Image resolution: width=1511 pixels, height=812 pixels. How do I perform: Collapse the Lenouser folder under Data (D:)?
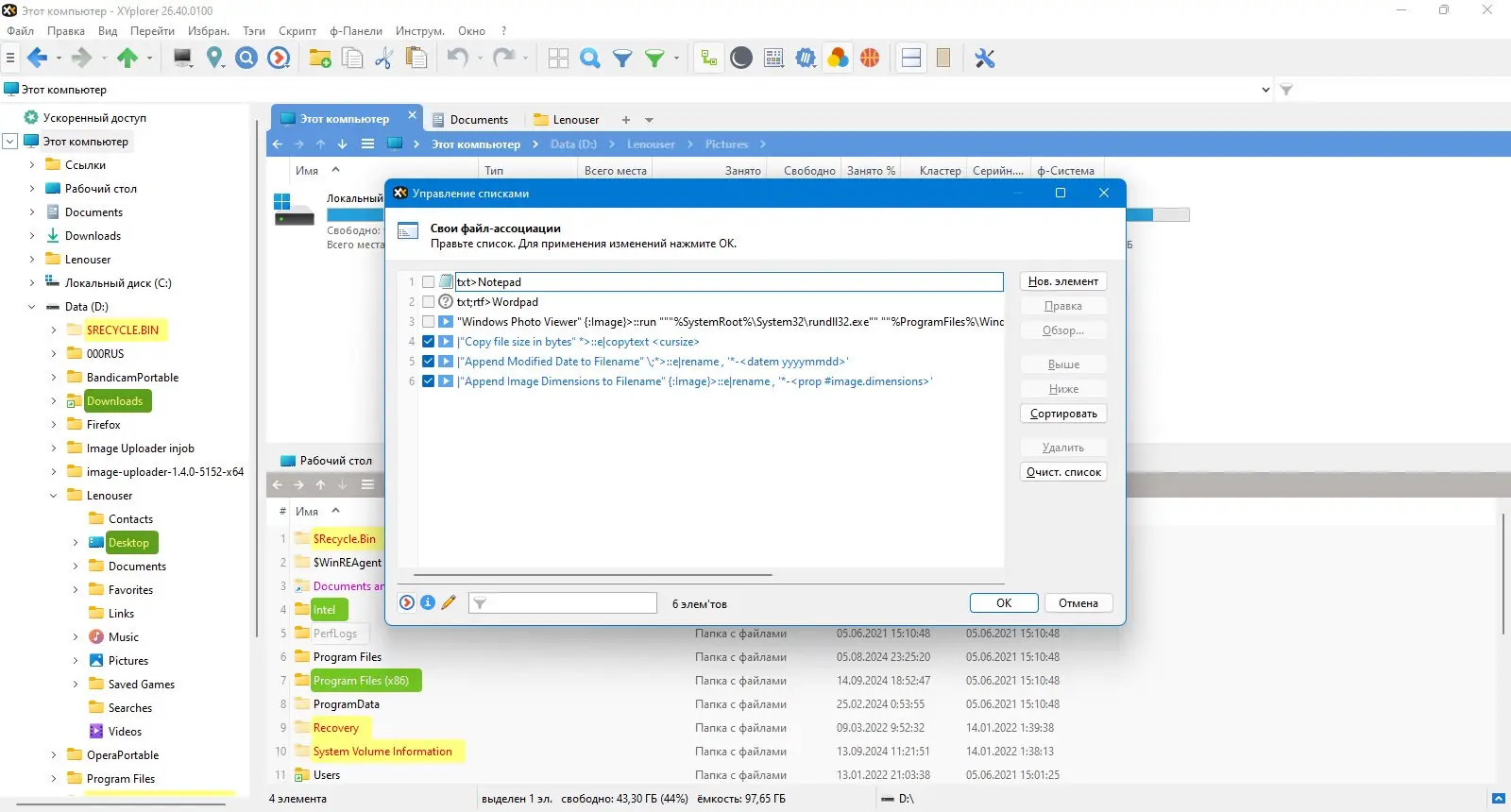(x=53, y=496)
